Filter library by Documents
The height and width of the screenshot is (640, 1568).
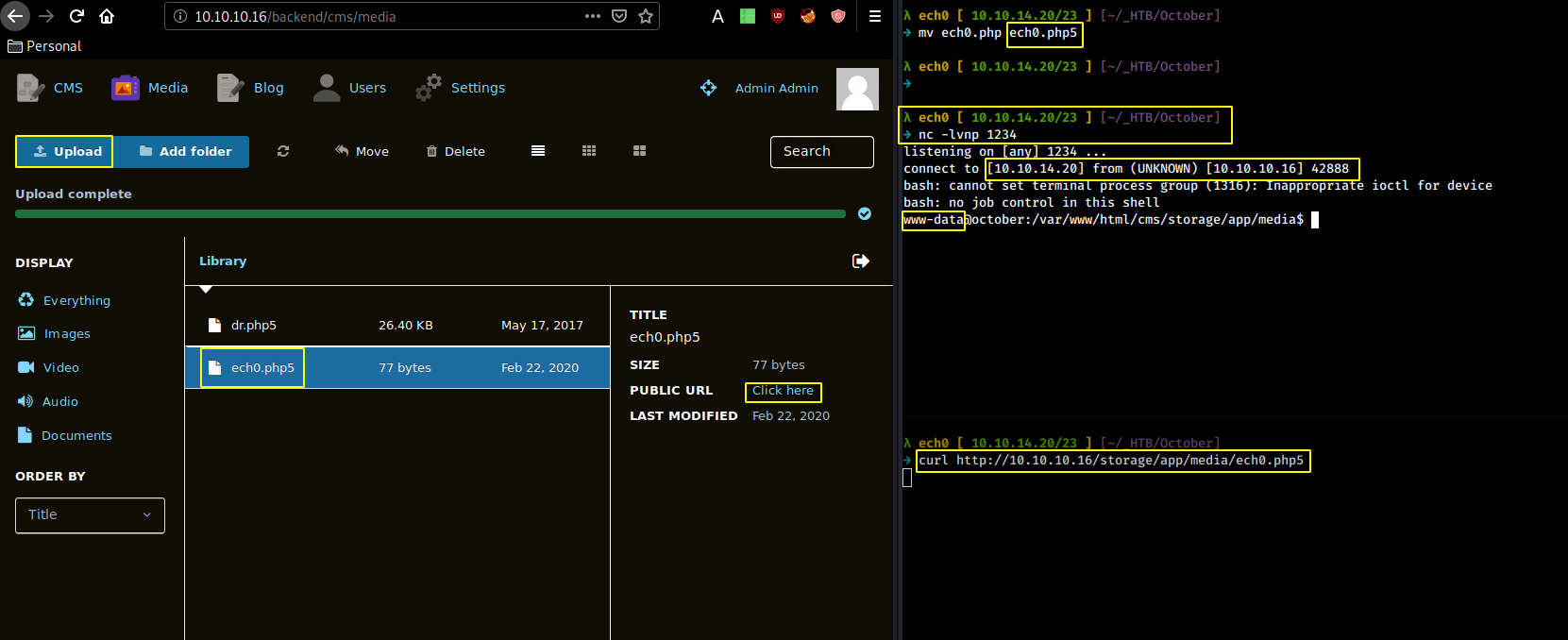point(64,436)
